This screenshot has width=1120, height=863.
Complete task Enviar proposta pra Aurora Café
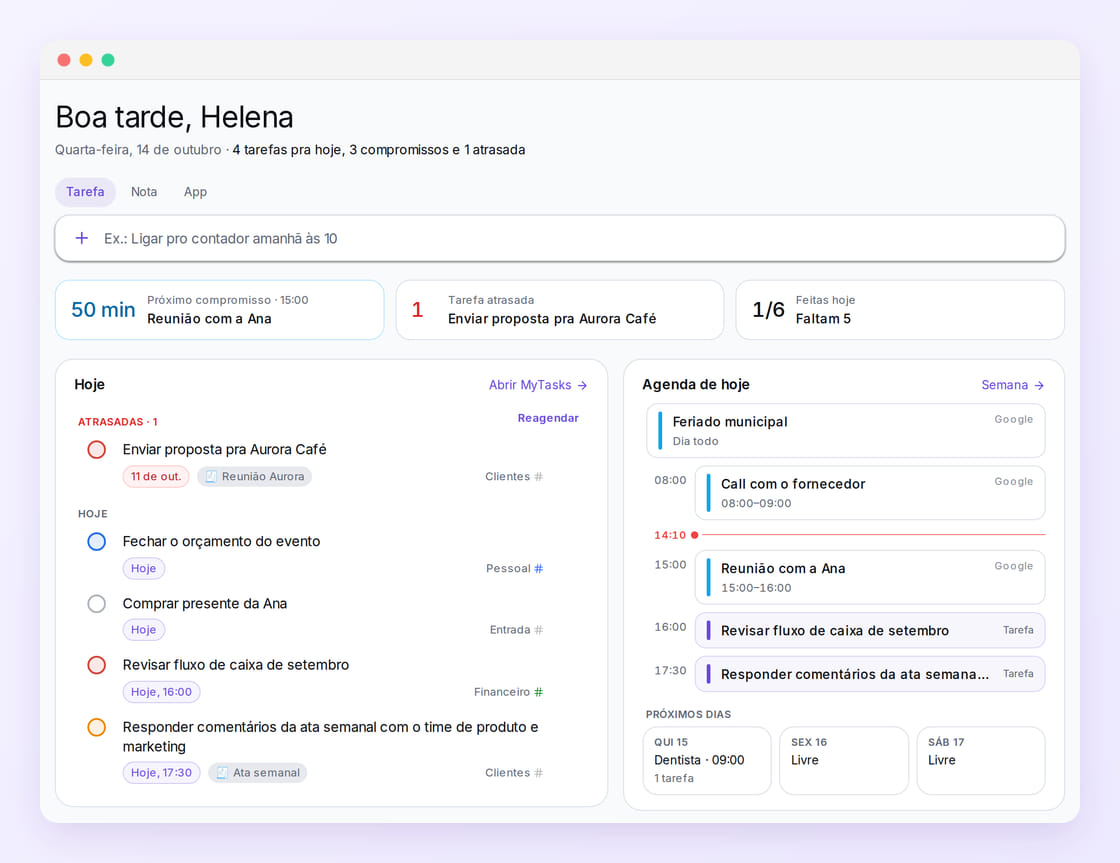[96, 449]
